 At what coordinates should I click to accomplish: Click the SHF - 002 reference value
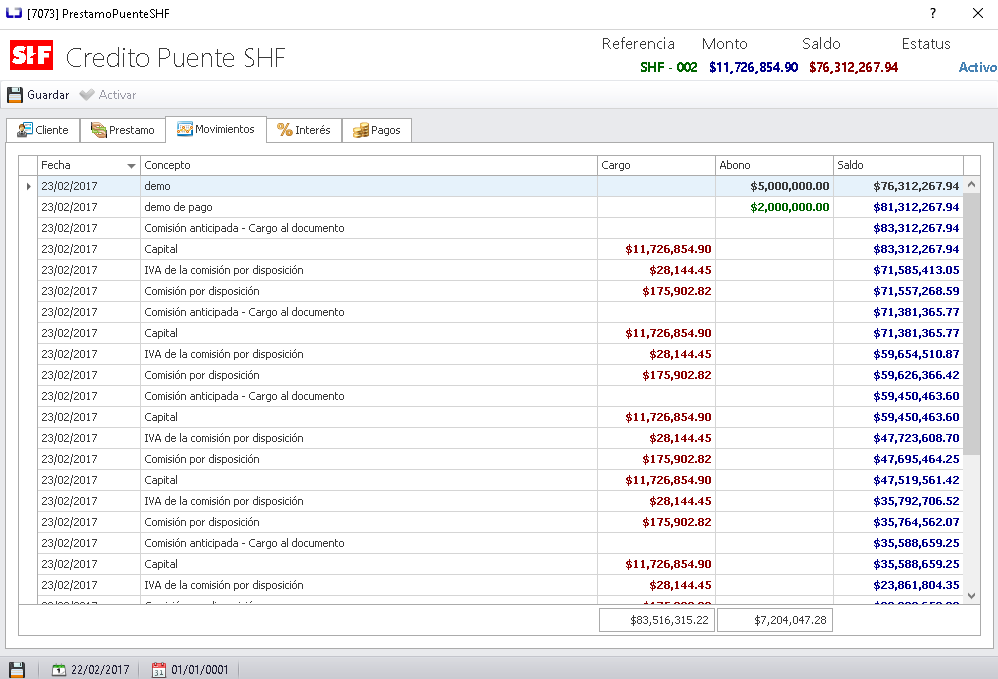[668, 67]
